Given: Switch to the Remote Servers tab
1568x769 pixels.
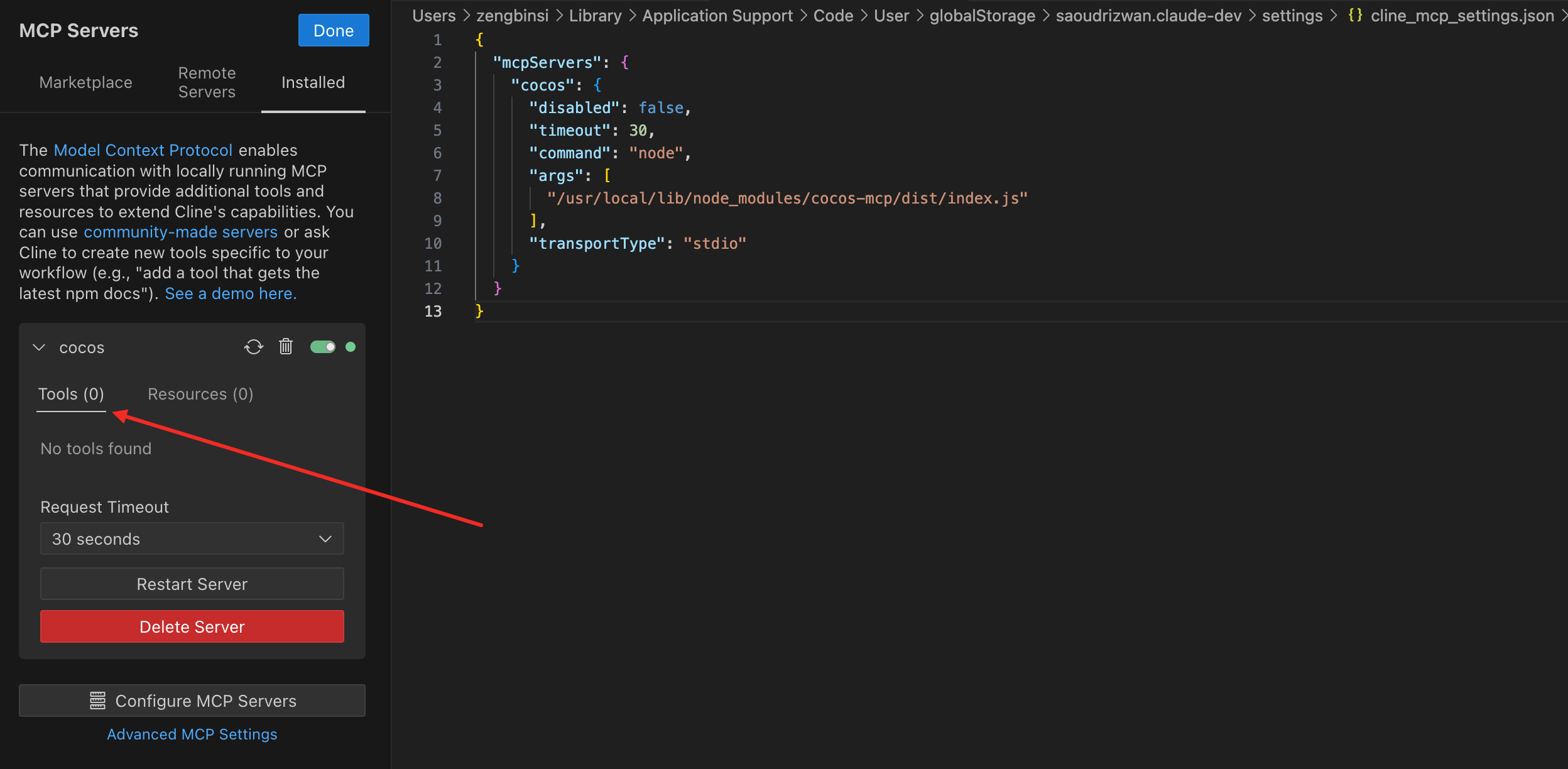Looking at the screenshot, I should [x=207, y=82].
